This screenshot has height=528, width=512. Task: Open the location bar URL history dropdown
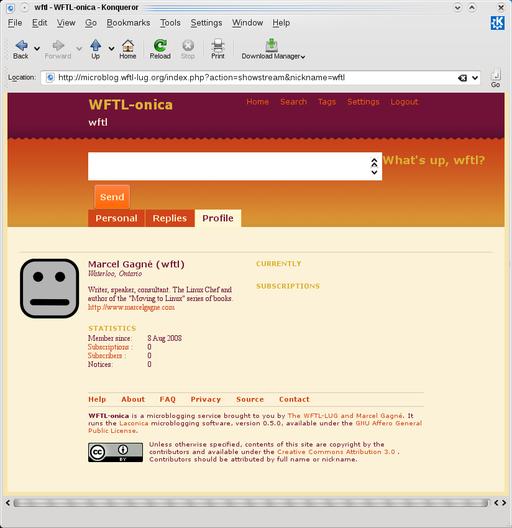(x=475, y=78)
